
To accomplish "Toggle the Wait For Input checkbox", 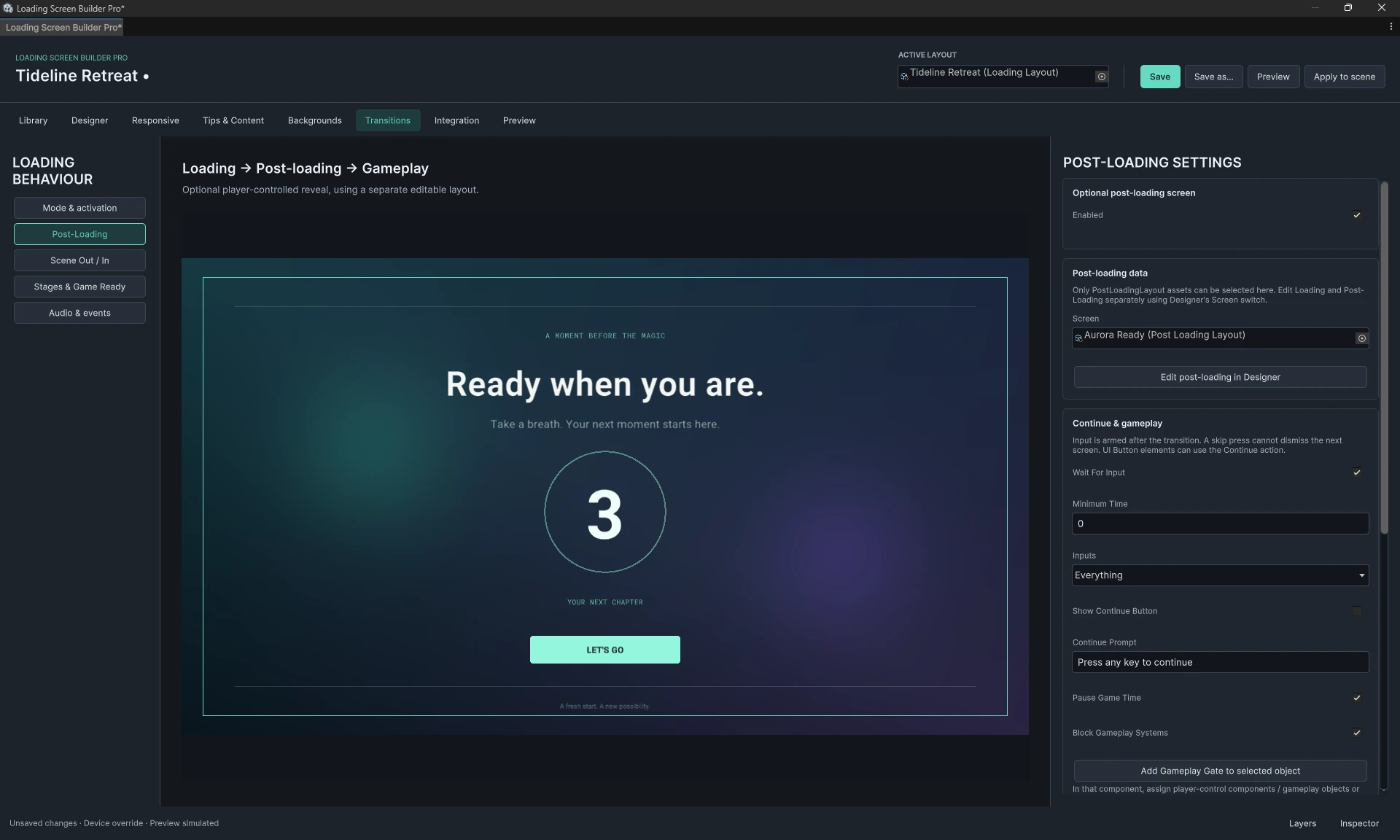I will click(1356, 472).
